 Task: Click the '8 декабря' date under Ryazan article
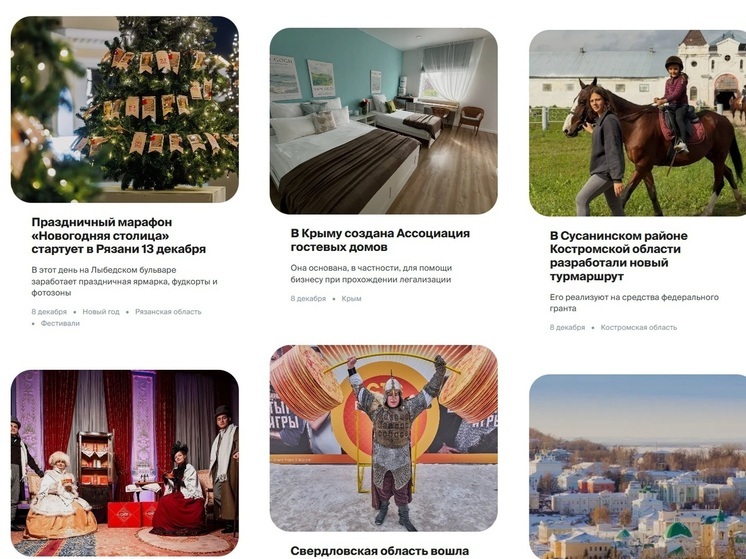(x=49, y=312)
